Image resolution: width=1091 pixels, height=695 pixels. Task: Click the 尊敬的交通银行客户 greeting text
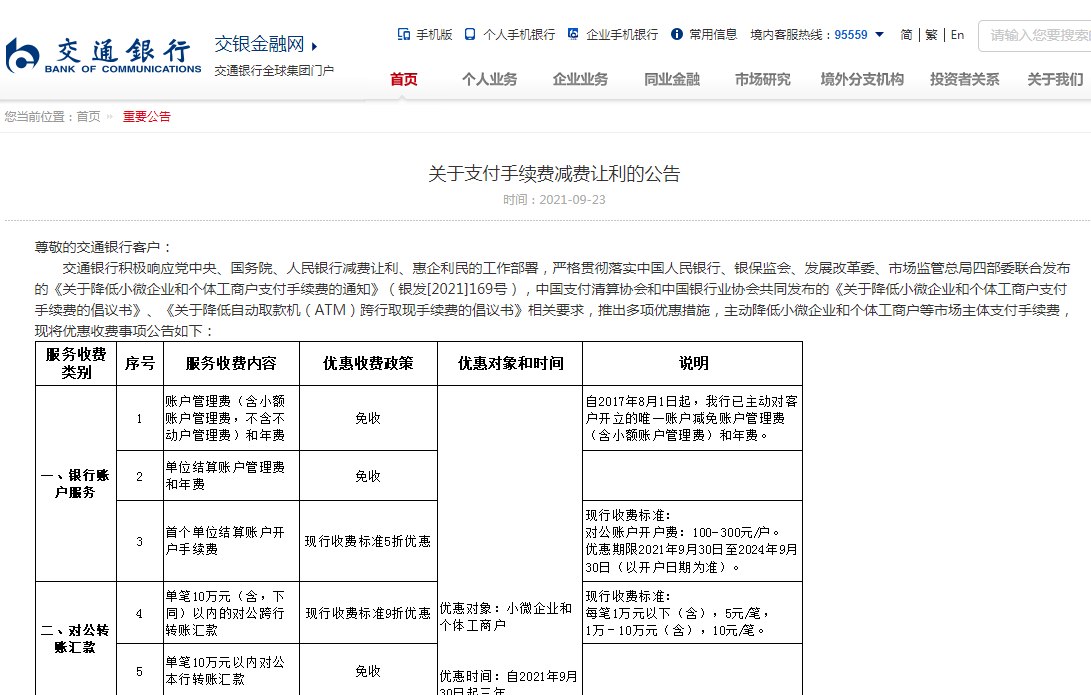[103, 247]
